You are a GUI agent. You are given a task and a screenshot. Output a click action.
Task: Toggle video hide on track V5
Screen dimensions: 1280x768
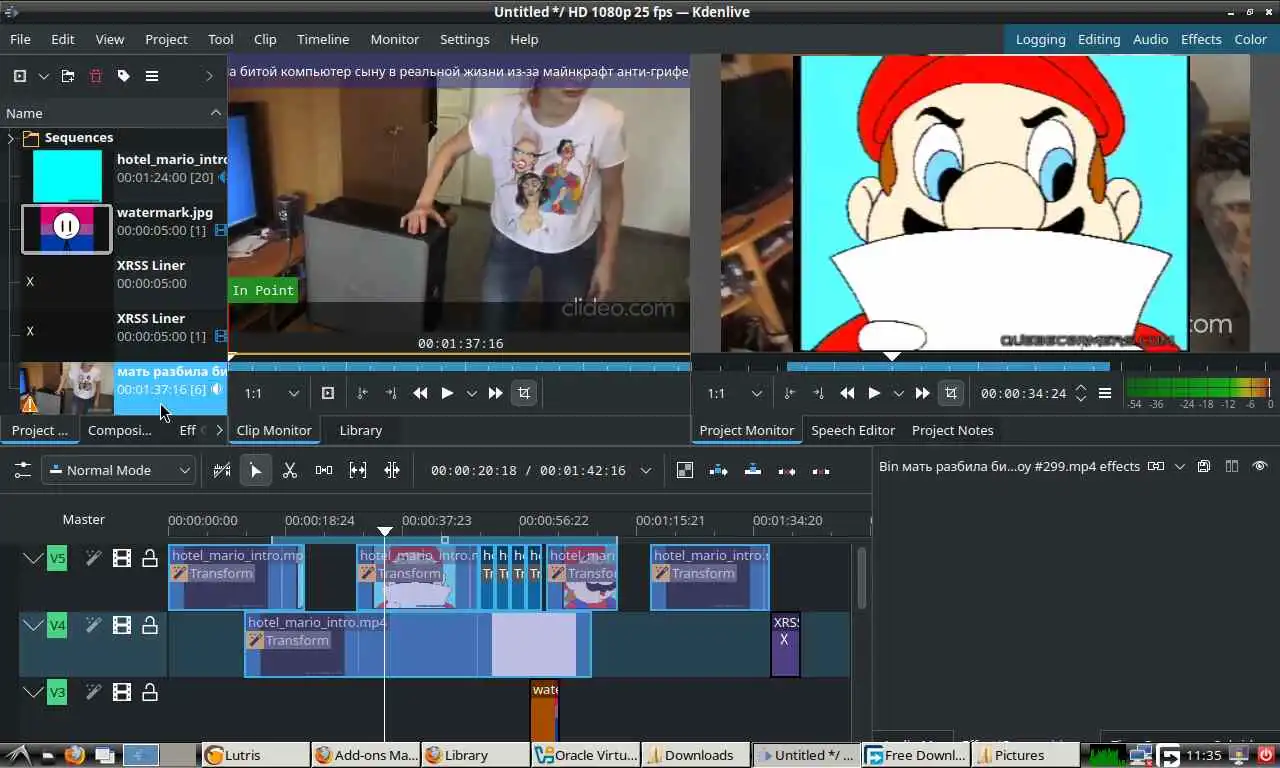click(122, 558)
